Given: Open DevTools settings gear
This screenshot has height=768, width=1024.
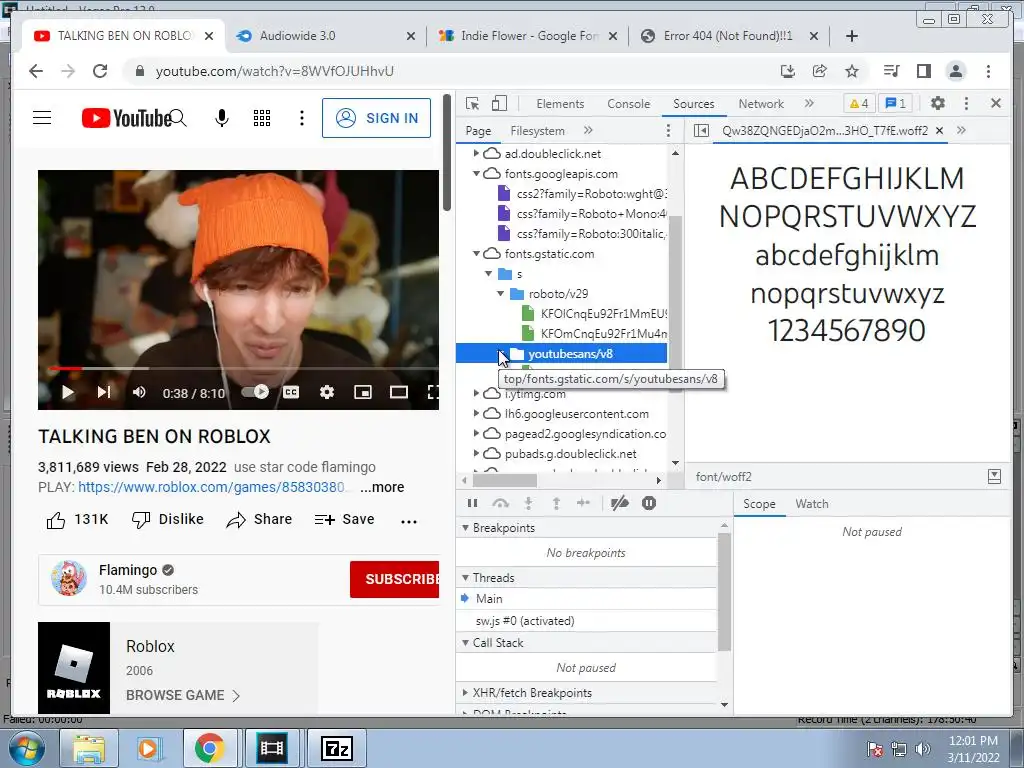Looking at the screenshot, I should click(938, 103).
